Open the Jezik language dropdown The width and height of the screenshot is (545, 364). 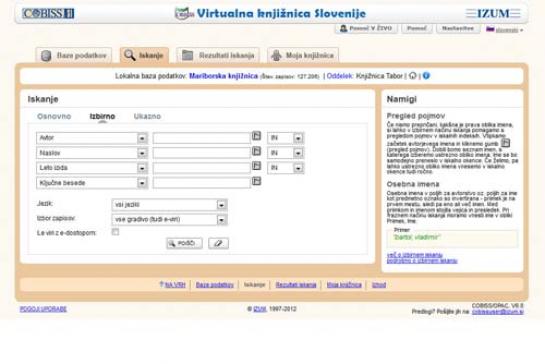221,205
